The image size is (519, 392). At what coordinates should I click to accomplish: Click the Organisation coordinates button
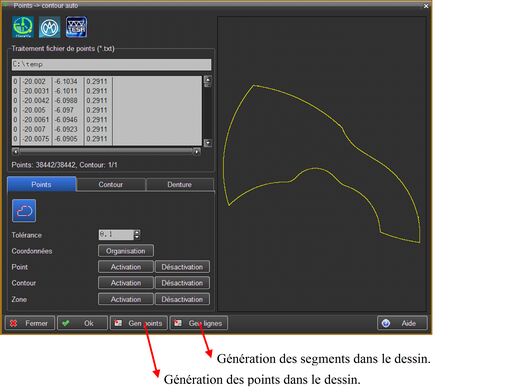tap(126, 251)
